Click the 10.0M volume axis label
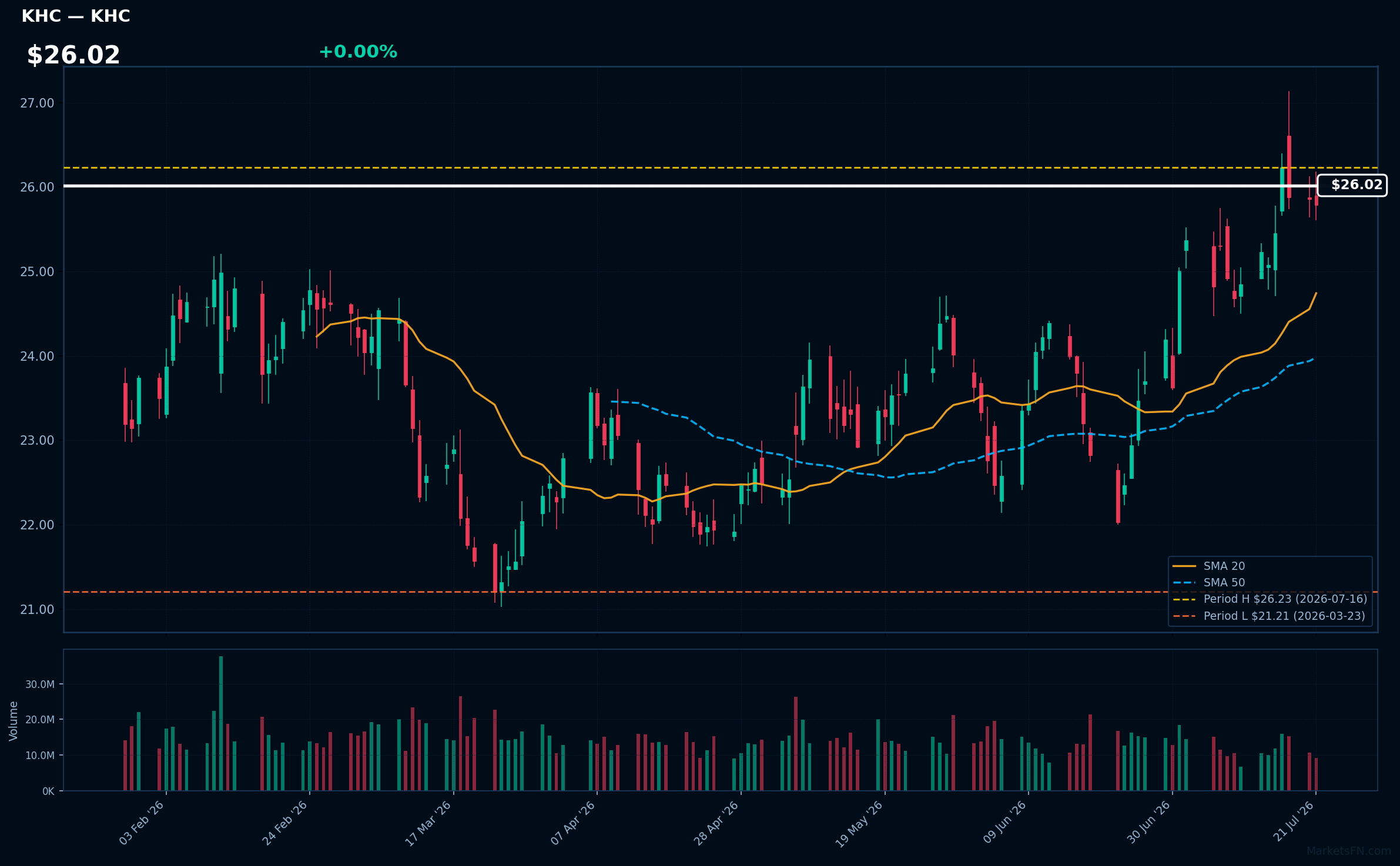The height and width of the screenshot is (866, 1400). (39, 756)
